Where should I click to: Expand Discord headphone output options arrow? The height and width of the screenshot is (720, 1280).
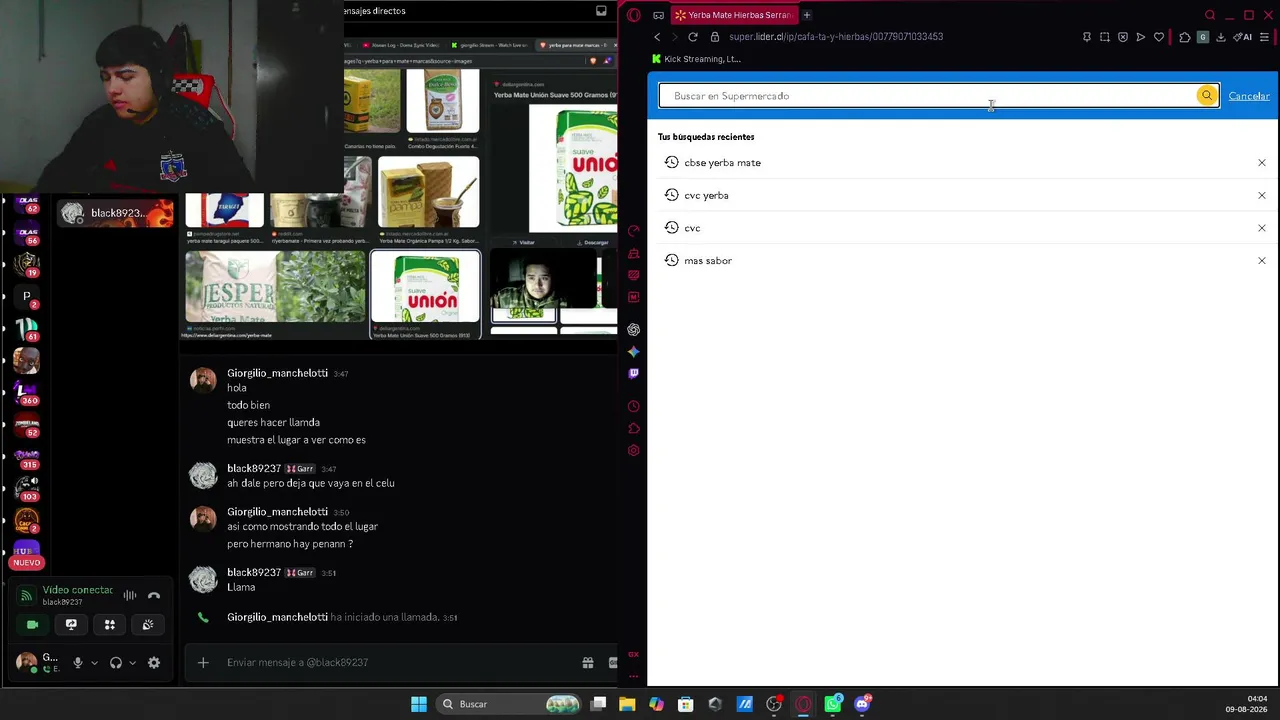[132, 663]
